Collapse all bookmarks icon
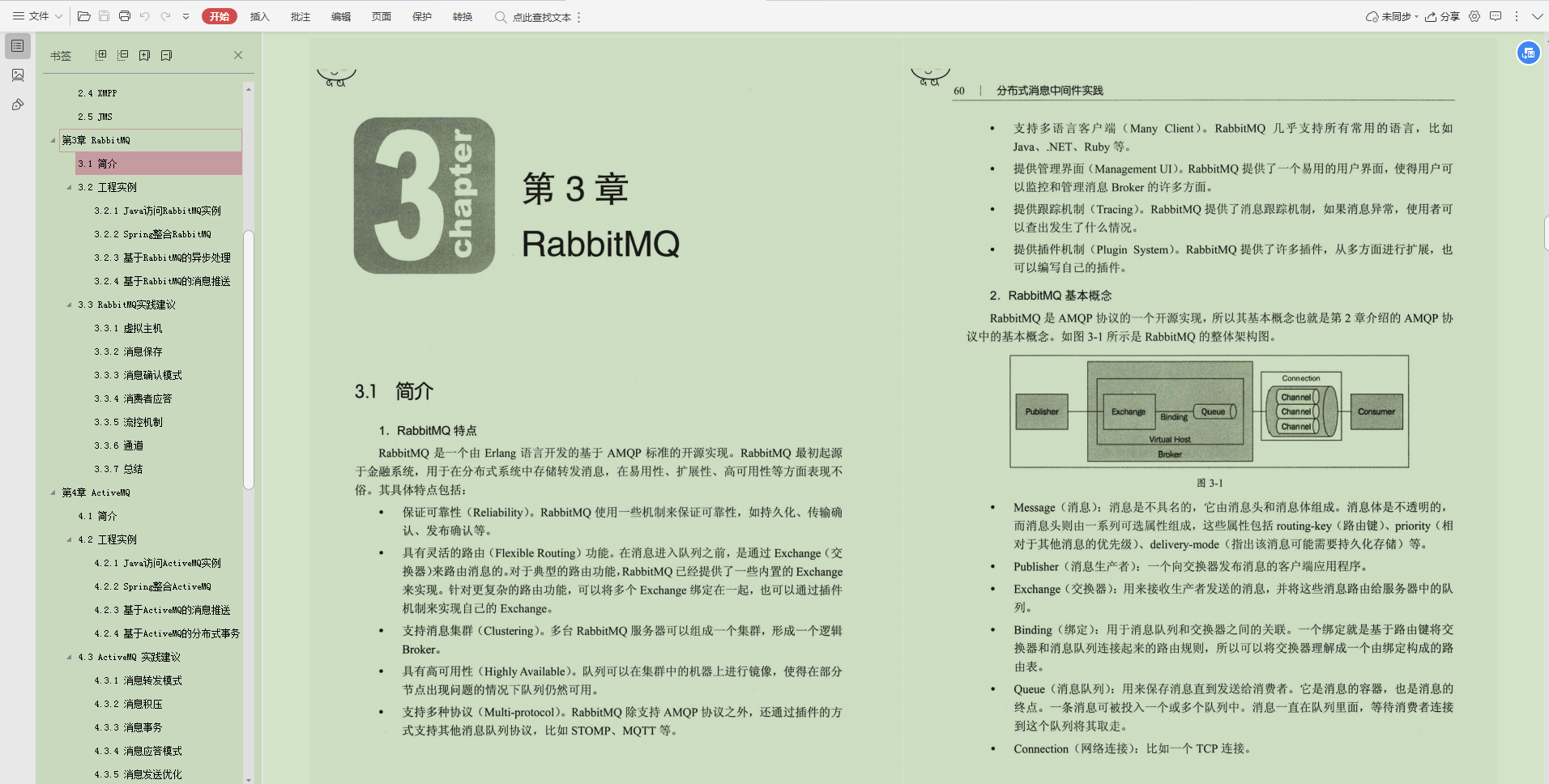 click(x=122, y=55)
